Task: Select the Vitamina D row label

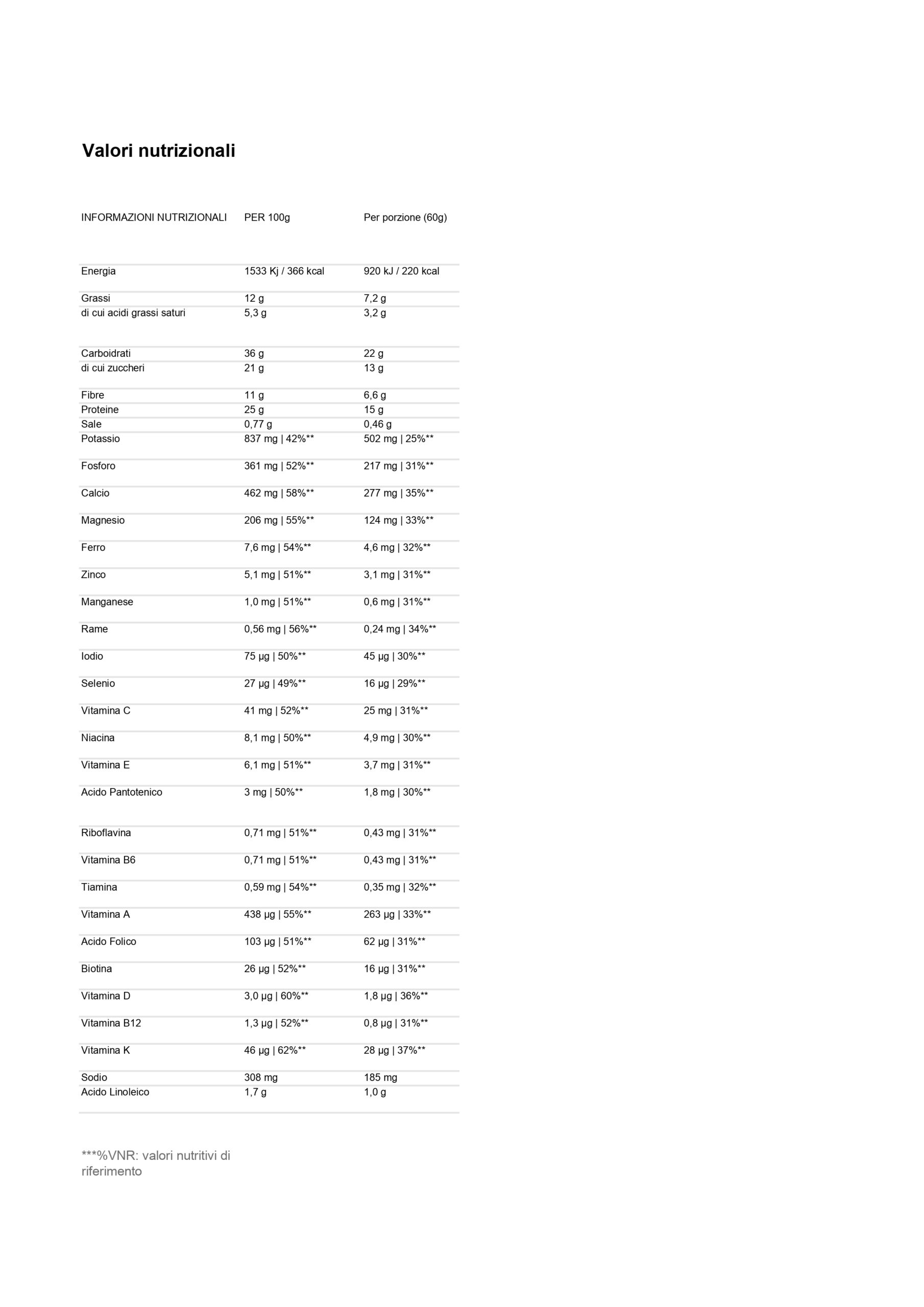Action: pyautogui.click(x=105, y=996)
